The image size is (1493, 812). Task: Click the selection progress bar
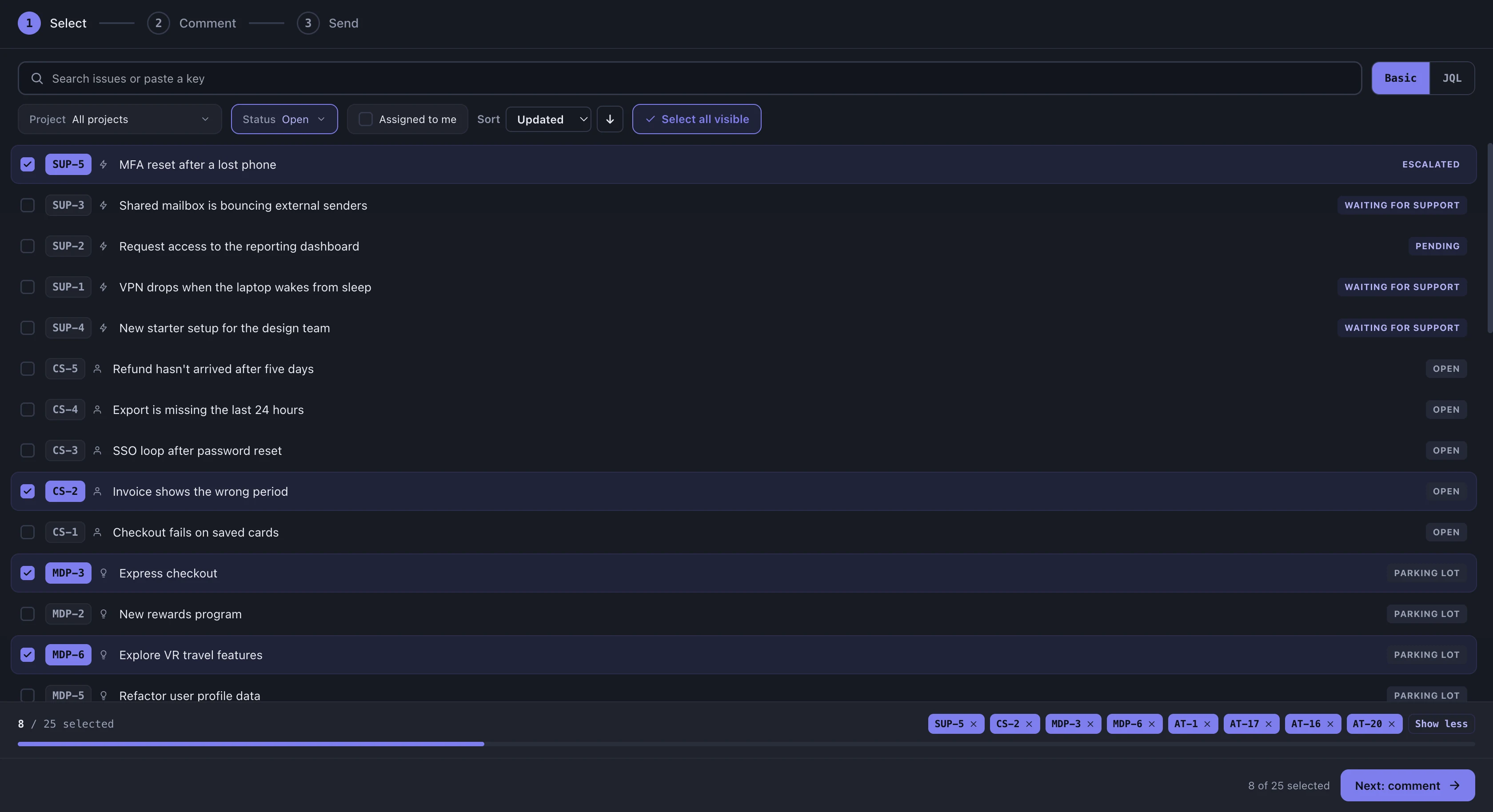pos(746,744)
